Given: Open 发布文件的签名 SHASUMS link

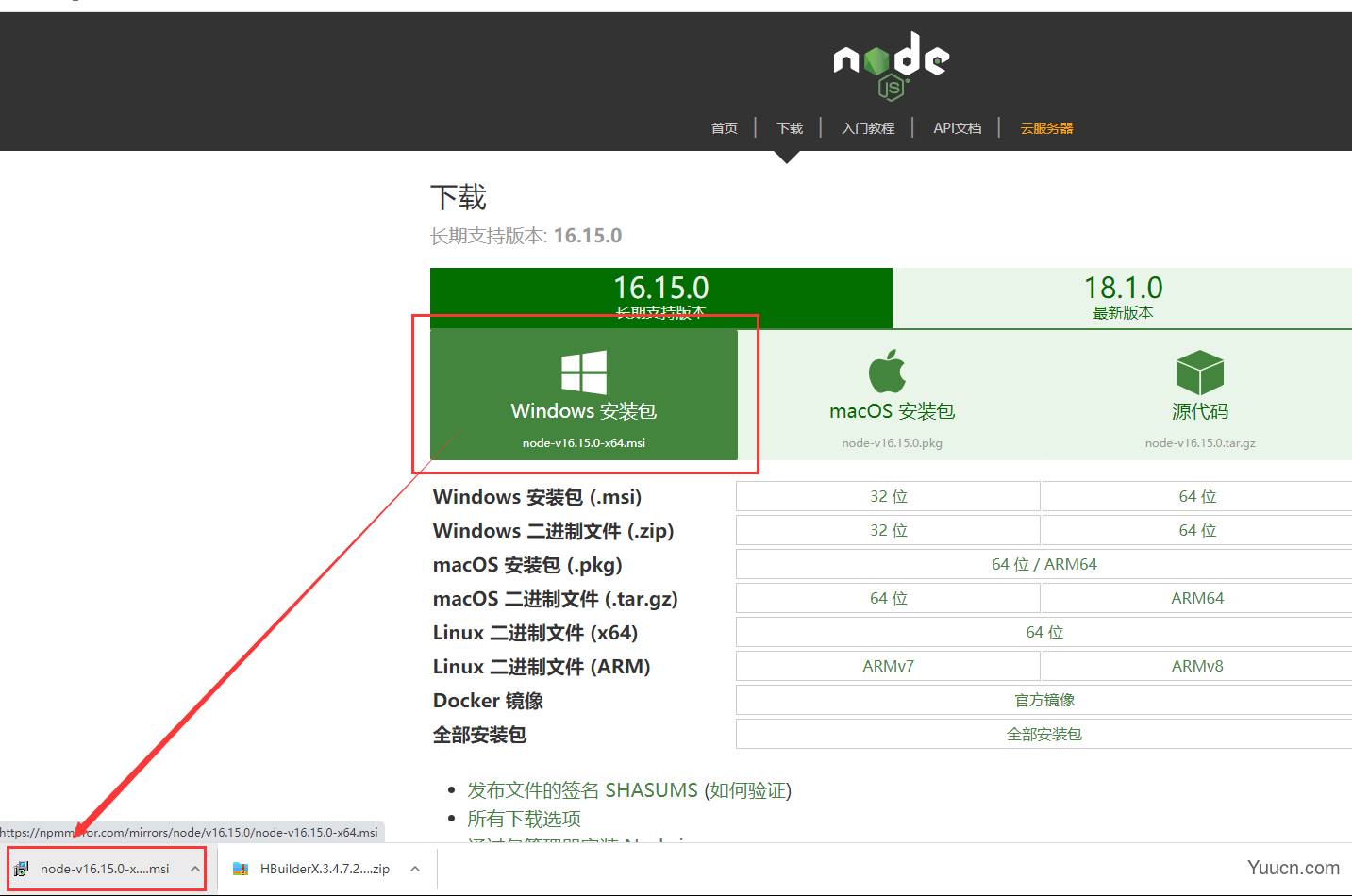Looking at the screenshot, I should tap(582, 790).
